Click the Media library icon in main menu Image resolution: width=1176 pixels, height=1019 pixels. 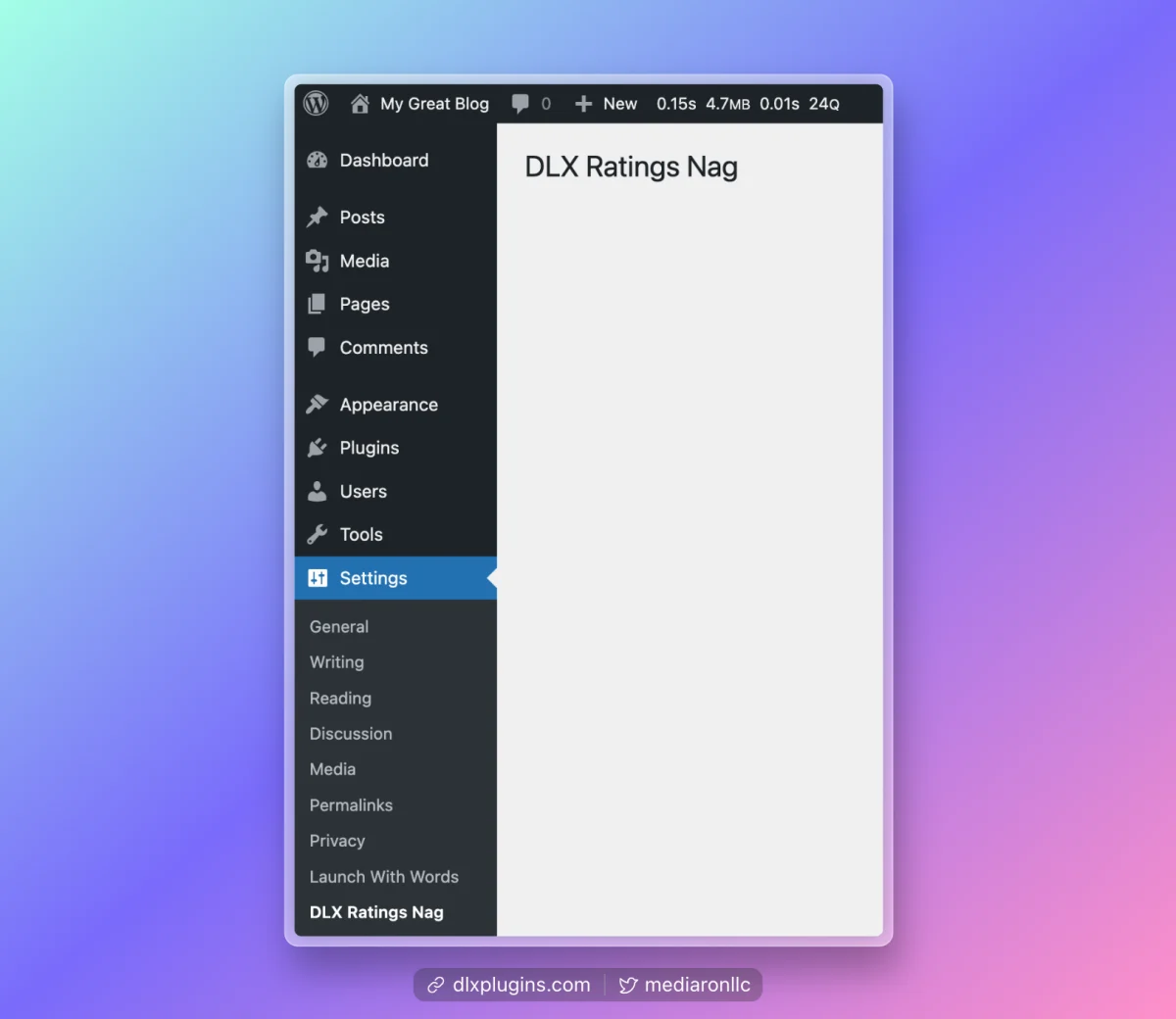(x=317, y=261)
